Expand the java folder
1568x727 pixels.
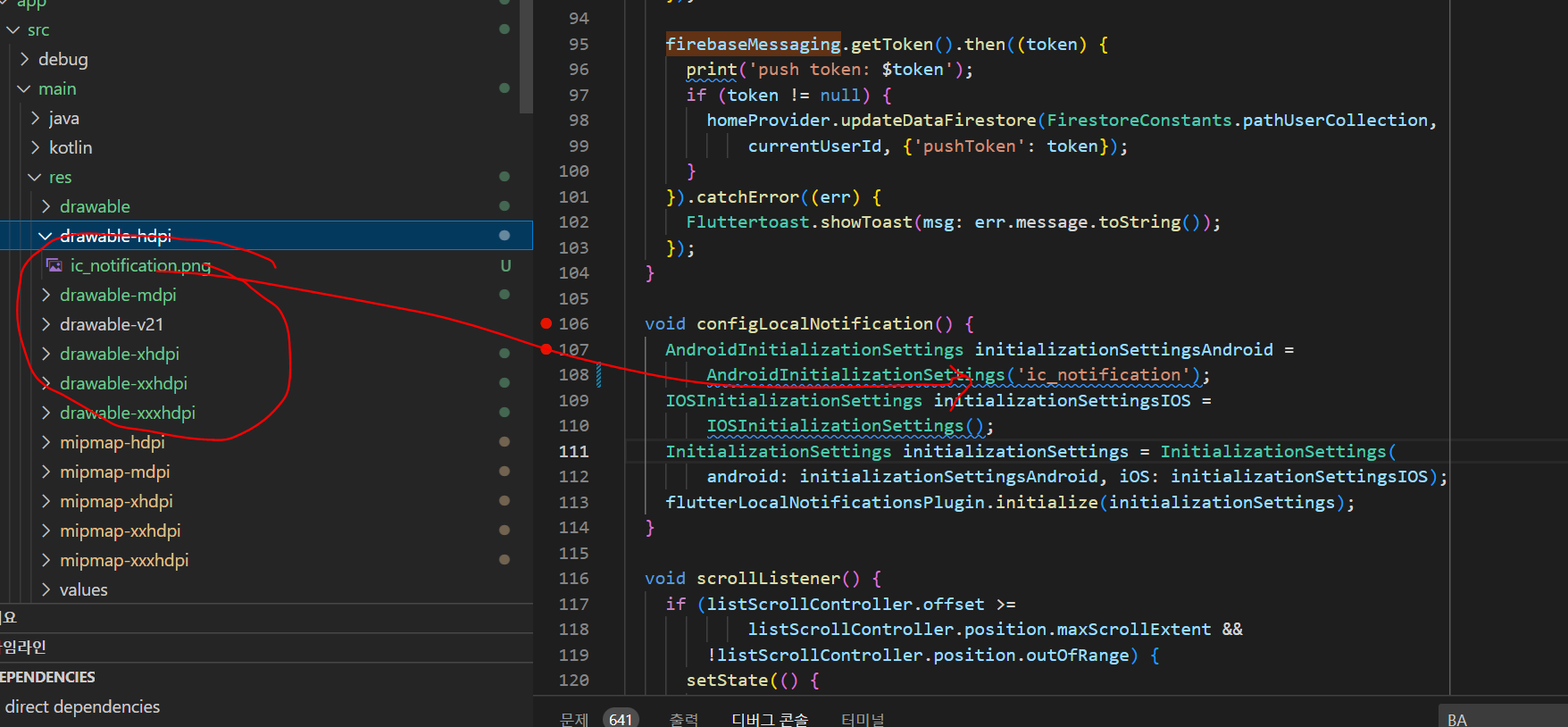click(36, 119)
